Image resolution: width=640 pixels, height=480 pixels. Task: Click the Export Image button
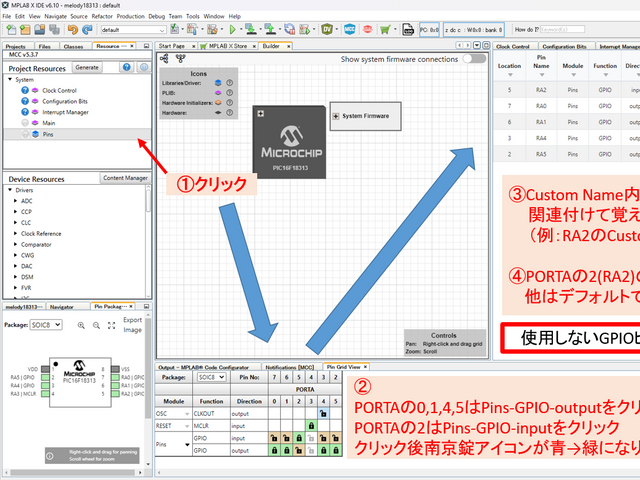pos(133,325)
